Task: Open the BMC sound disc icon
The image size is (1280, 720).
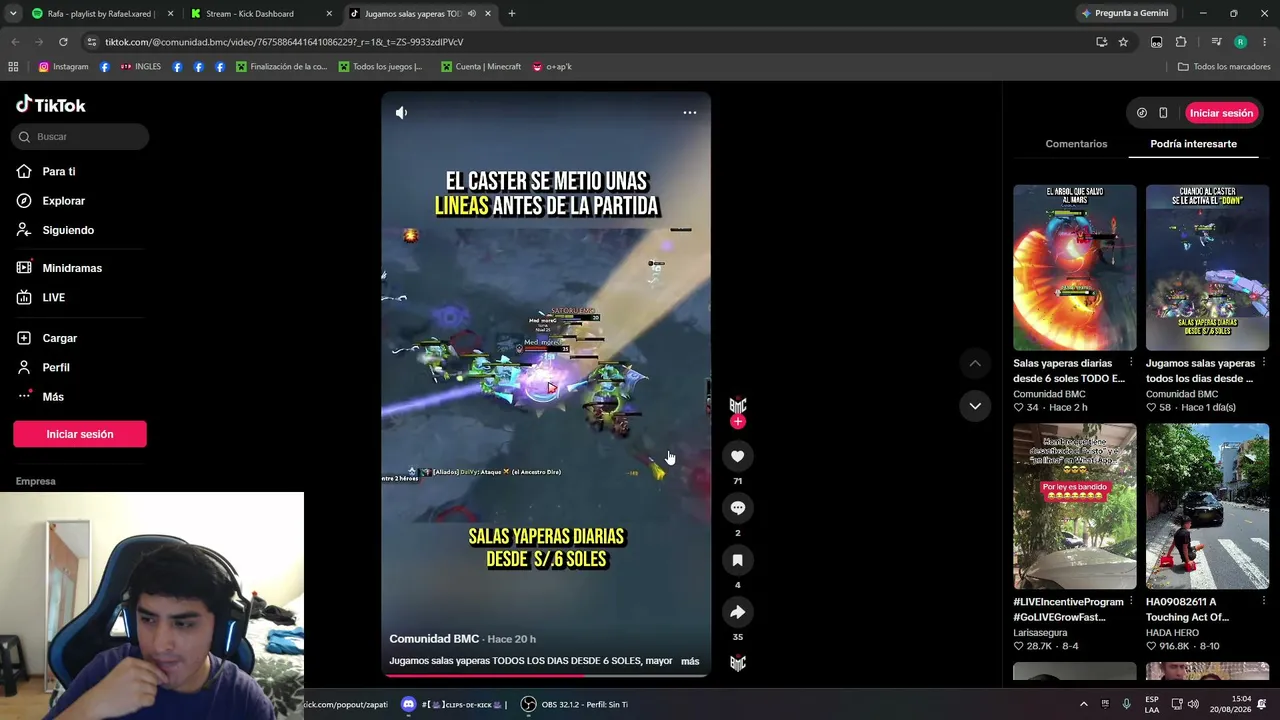Action: 738,663
